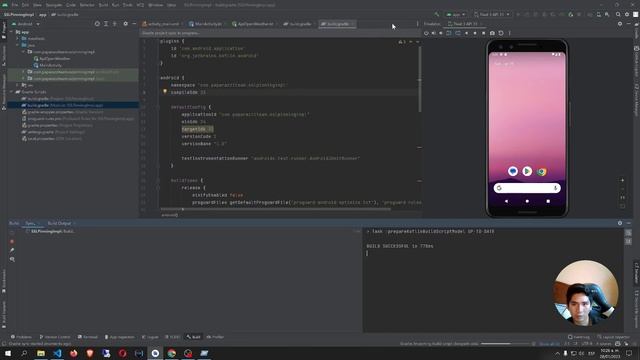
Task: Take emulator screenshot with camera icon
Action: [492, 33]
